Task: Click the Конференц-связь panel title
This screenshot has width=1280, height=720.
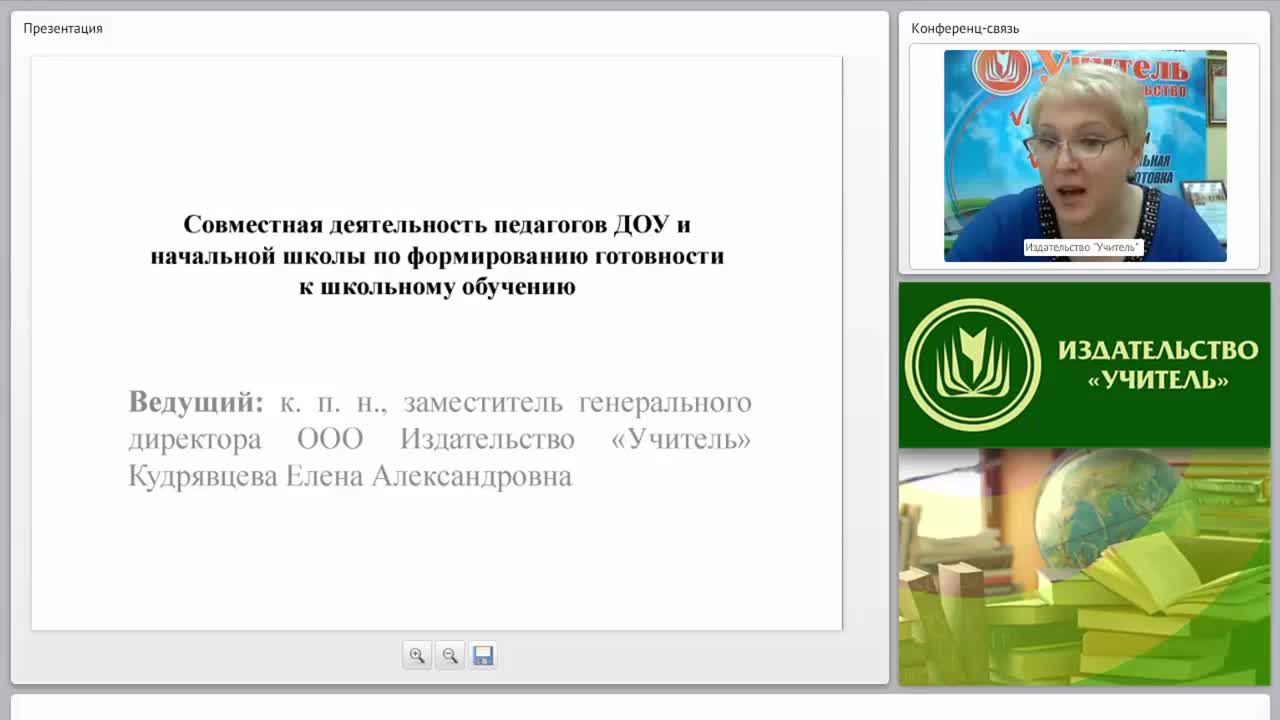Action: coord(965,28)
